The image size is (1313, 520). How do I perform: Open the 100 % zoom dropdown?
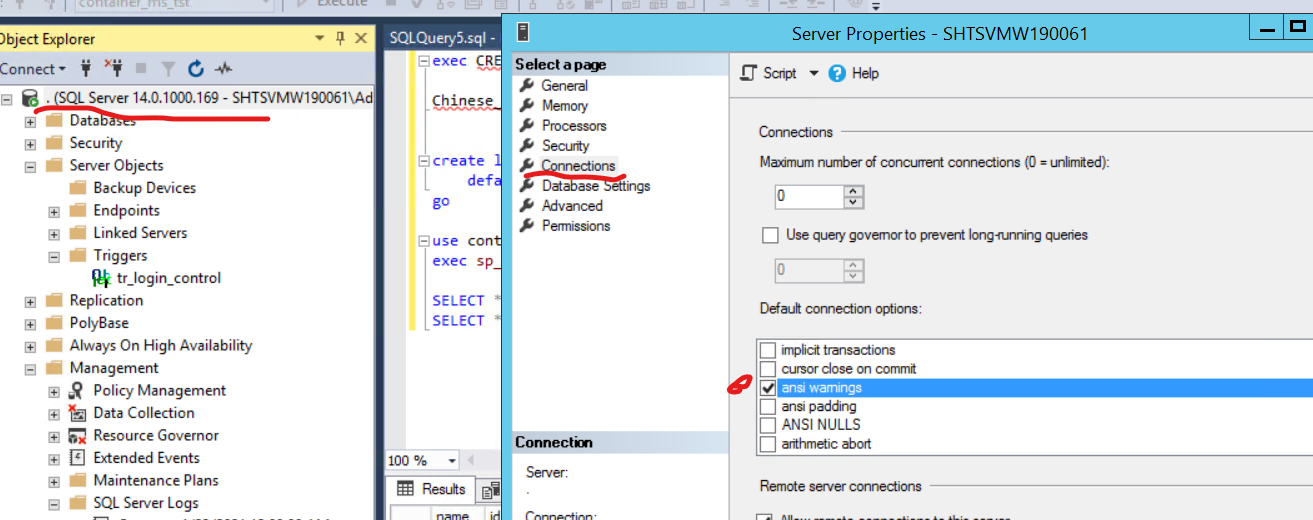coord(453,461)
